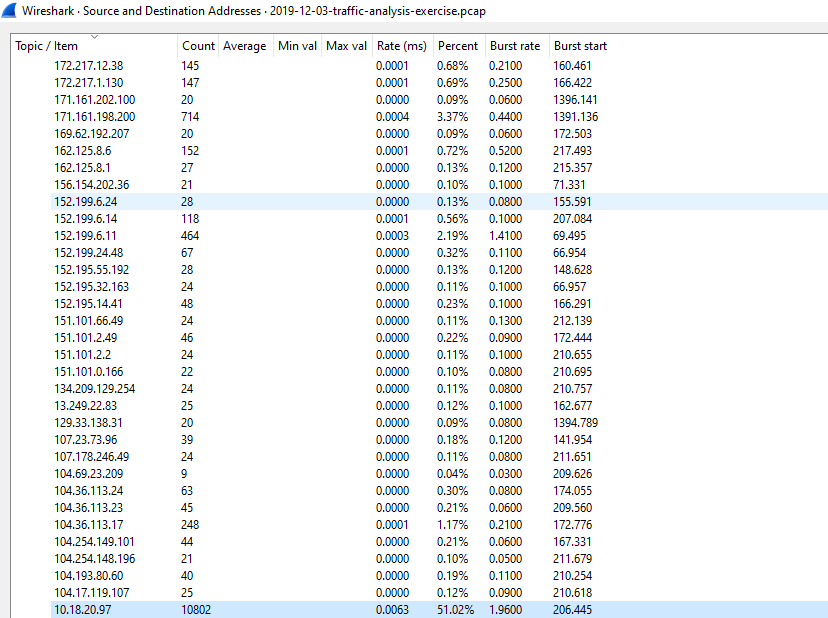Click percent value 51.02%
The height and width of the screenshot is (618, 828).
(455, 610)
